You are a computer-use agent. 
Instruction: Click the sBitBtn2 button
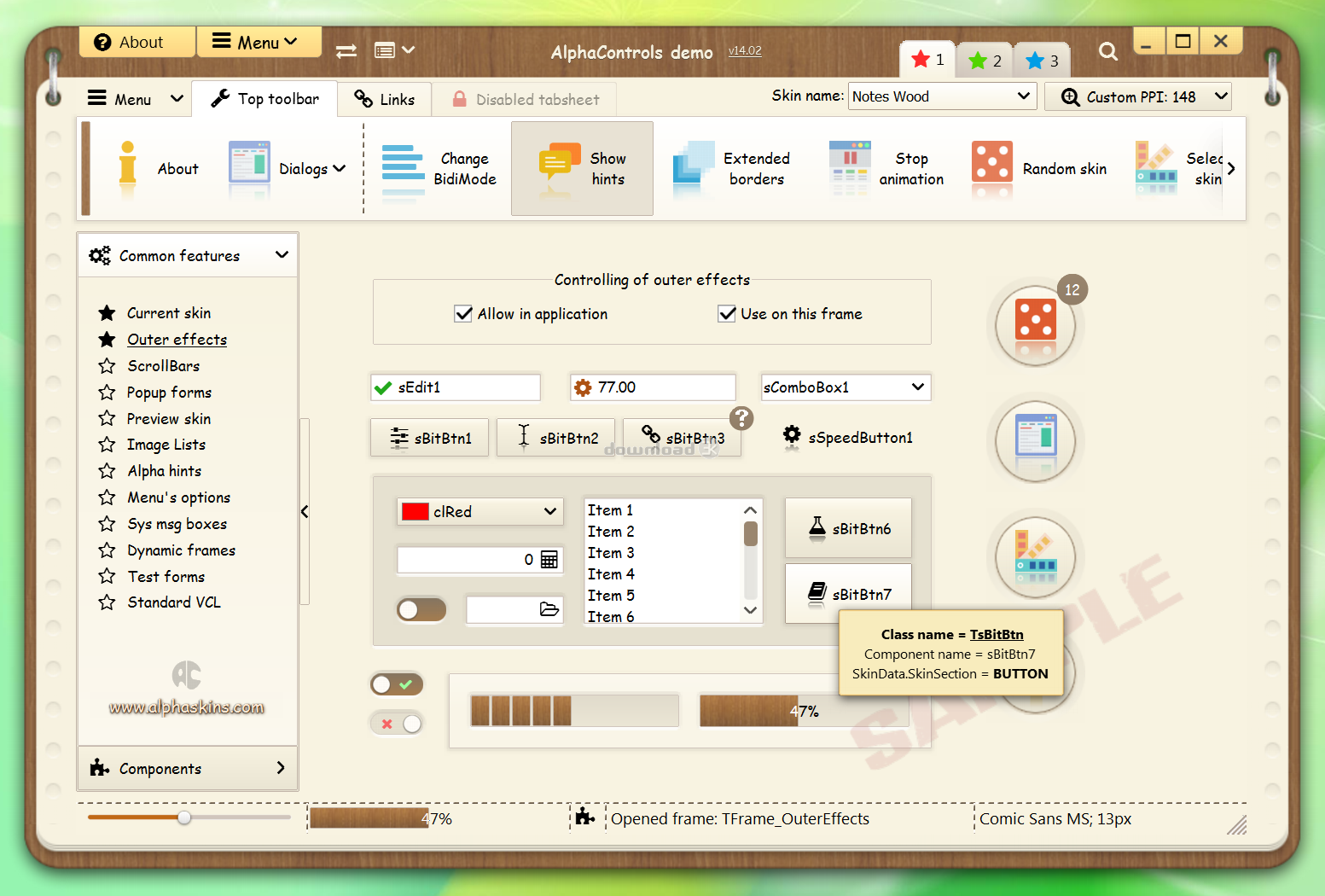pos(555,438)
